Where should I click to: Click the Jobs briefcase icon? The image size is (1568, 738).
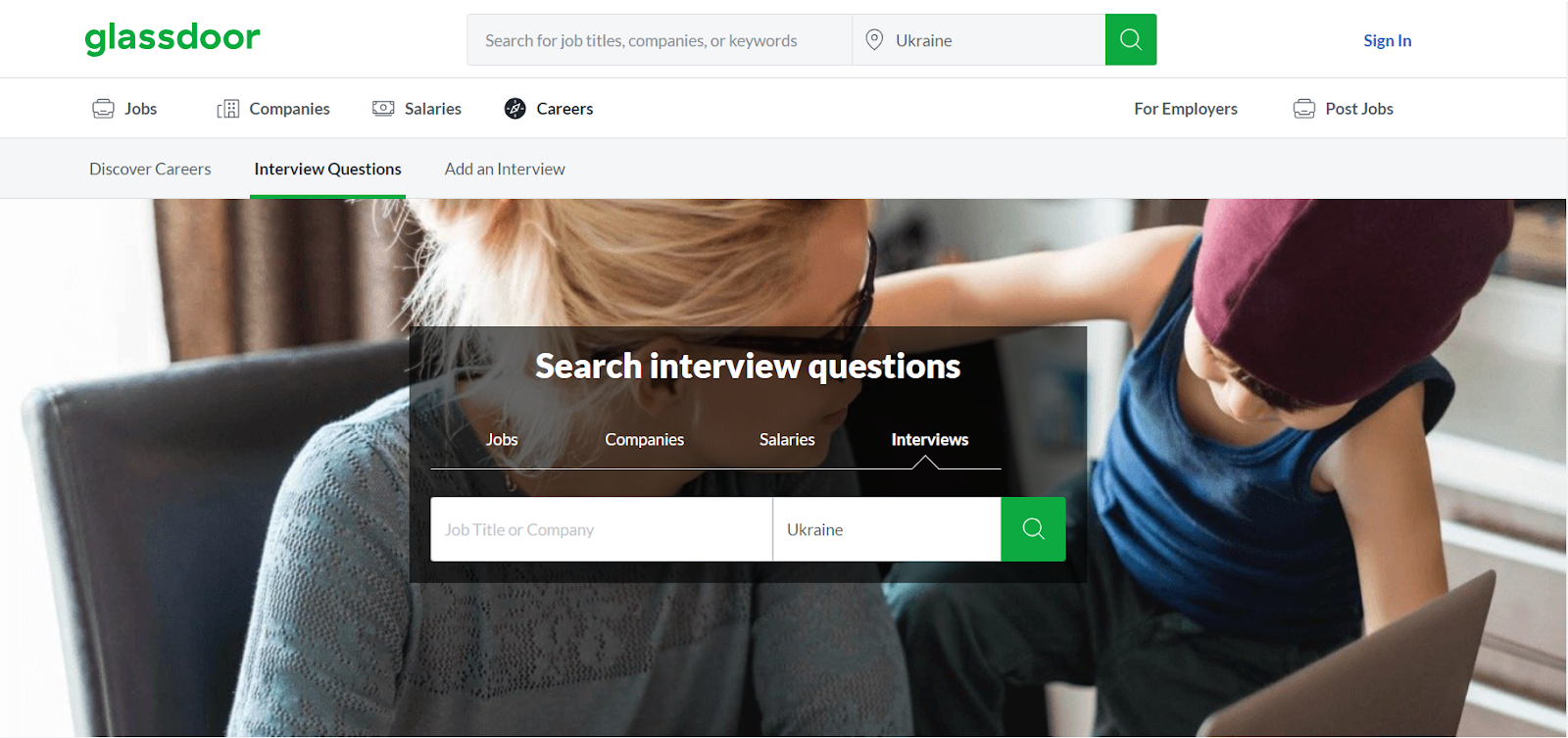click(103, 109)
